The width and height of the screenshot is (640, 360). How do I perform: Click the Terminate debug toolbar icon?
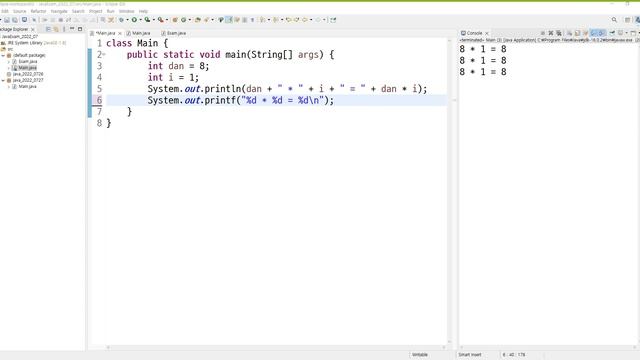tap(60, 20)
